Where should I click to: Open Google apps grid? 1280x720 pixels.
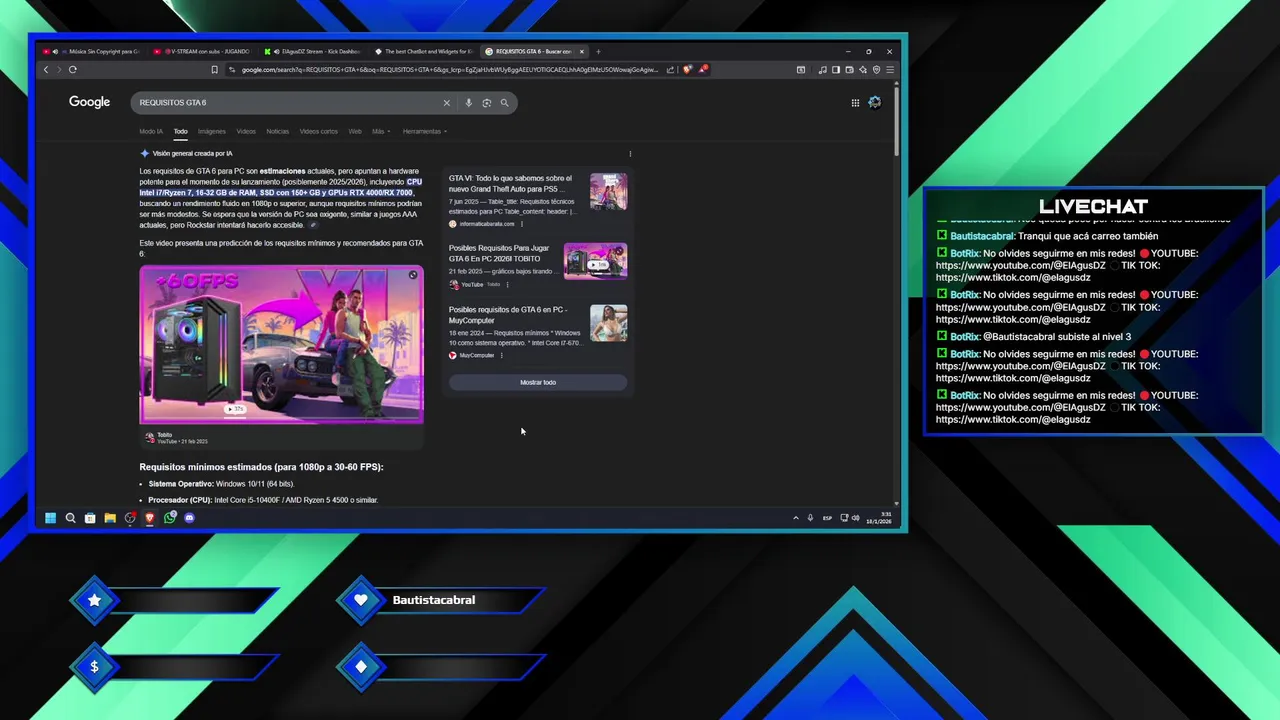tap(855, 103)
